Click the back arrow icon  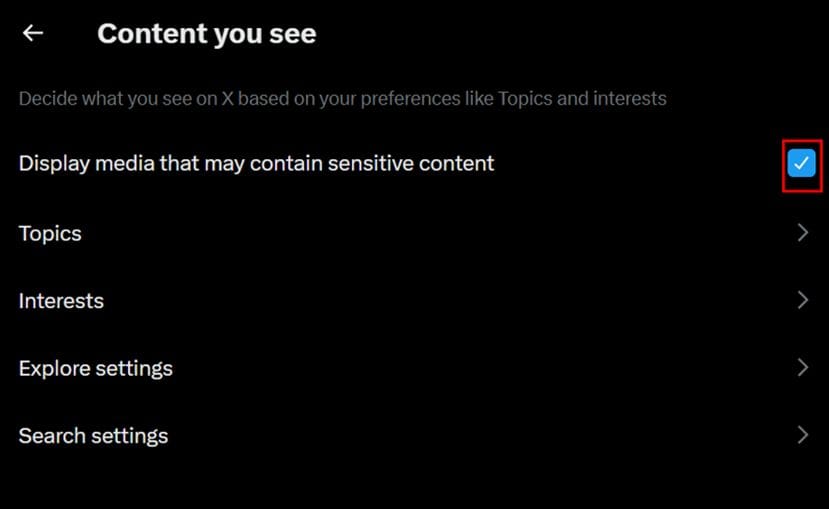pos(33,33)
